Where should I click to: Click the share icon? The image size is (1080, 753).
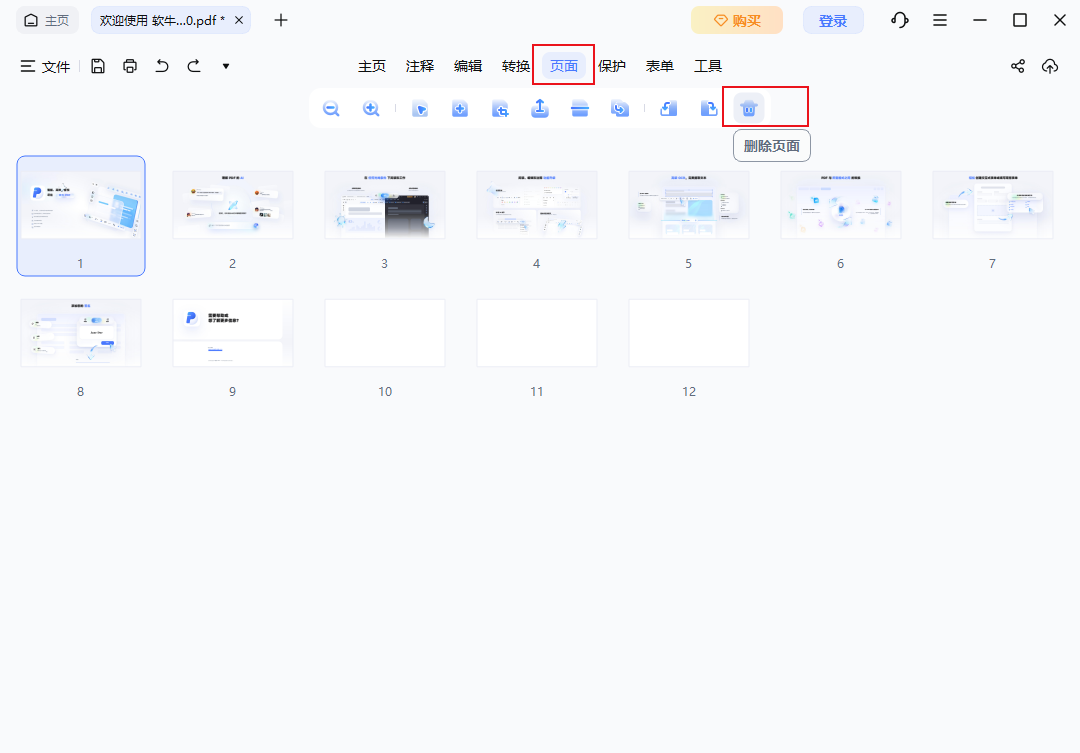click(x=1018, y=66)
